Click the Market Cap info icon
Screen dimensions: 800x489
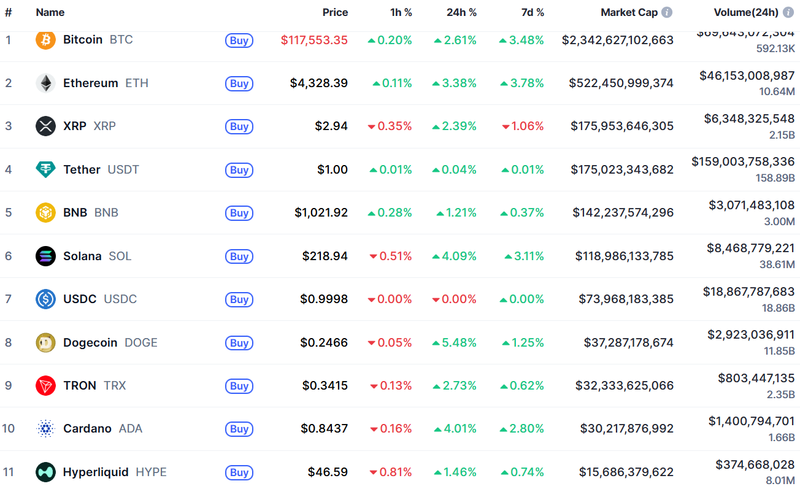[x=667, y=13]
